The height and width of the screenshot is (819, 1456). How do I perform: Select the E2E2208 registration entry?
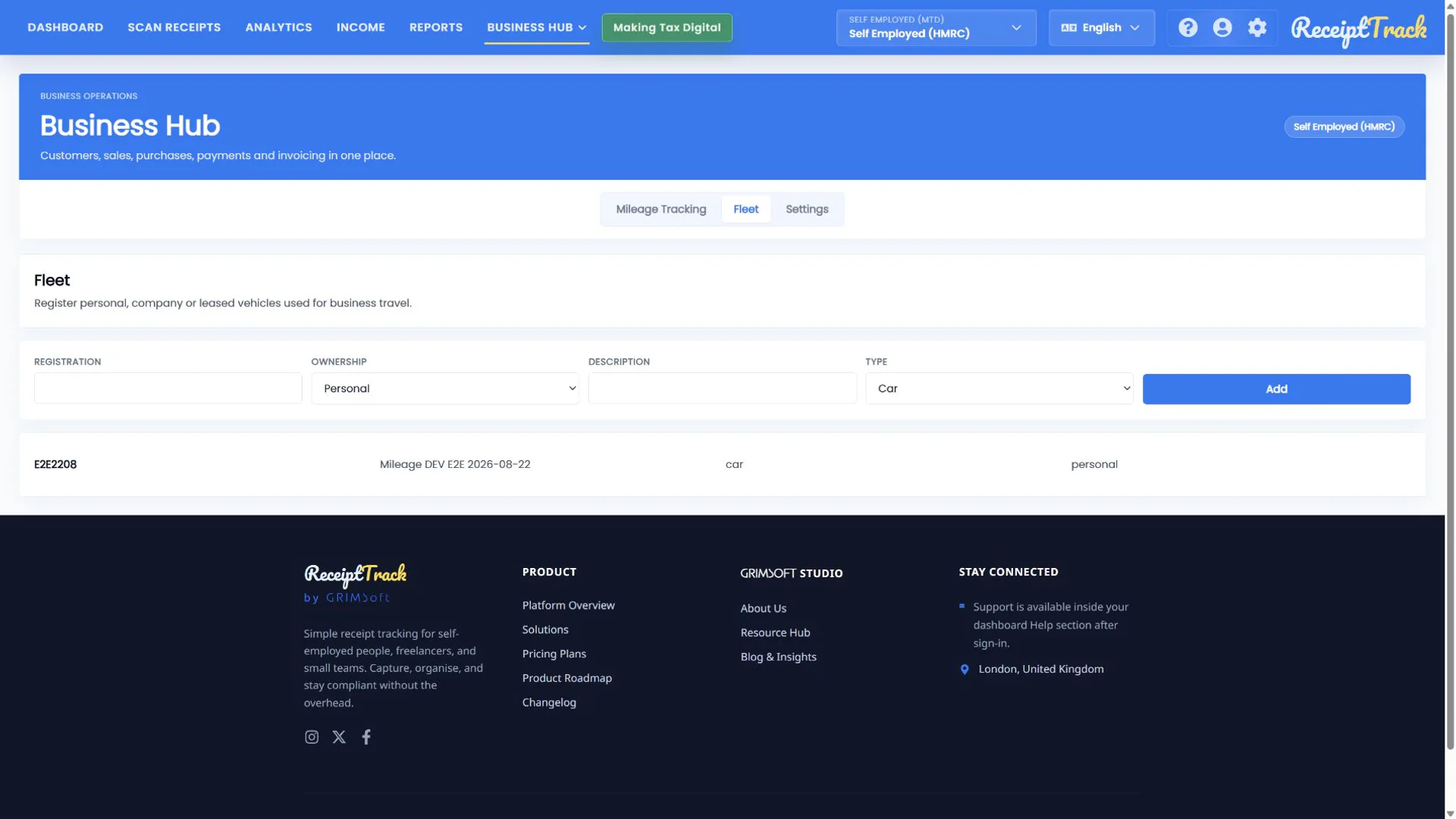pos(55,464)
